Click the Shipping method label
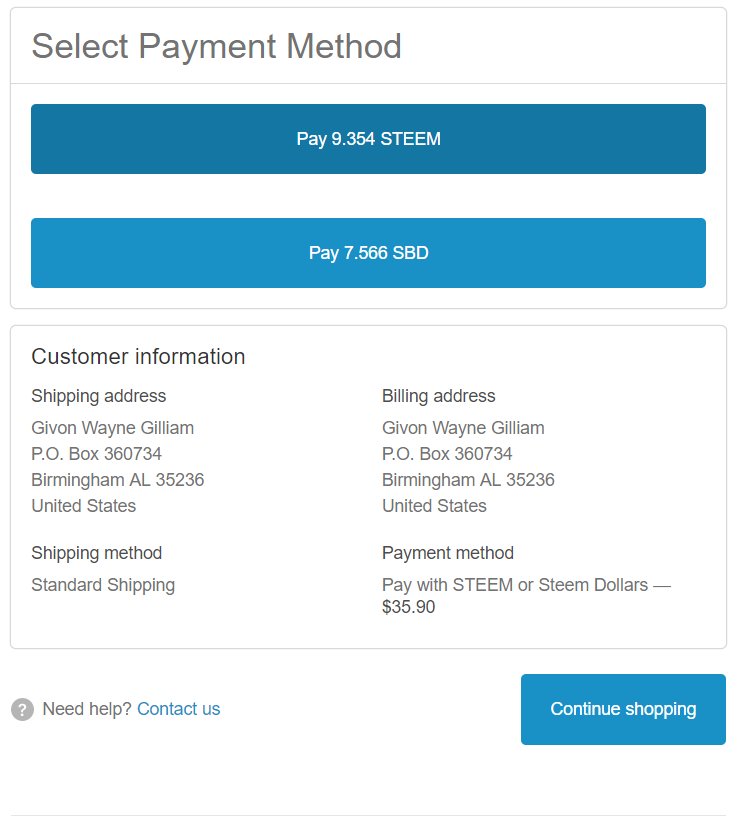Screen dimensions: 739x831 [x=96, y=553]
